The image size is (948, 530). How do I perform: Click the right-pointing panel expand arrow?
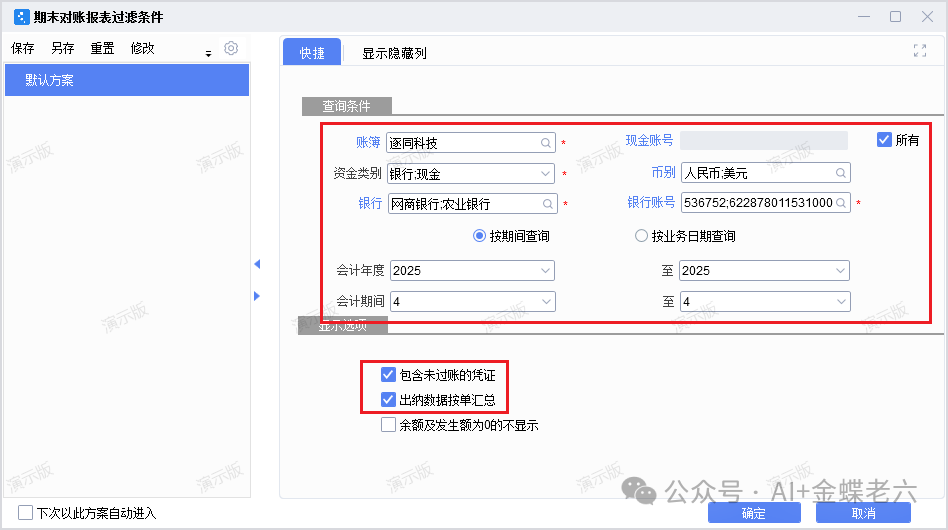pos(257,296)
